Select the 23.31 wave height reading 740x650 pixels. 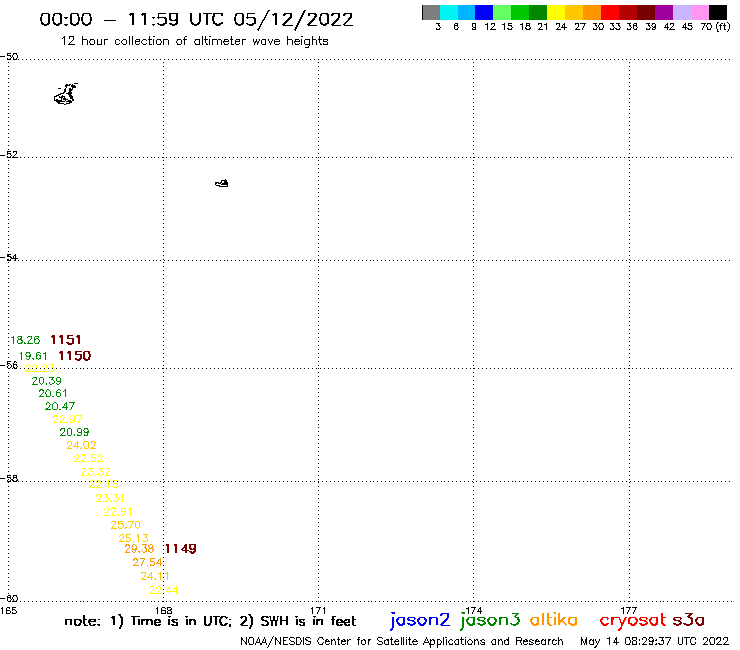click(x=110, y=498)
